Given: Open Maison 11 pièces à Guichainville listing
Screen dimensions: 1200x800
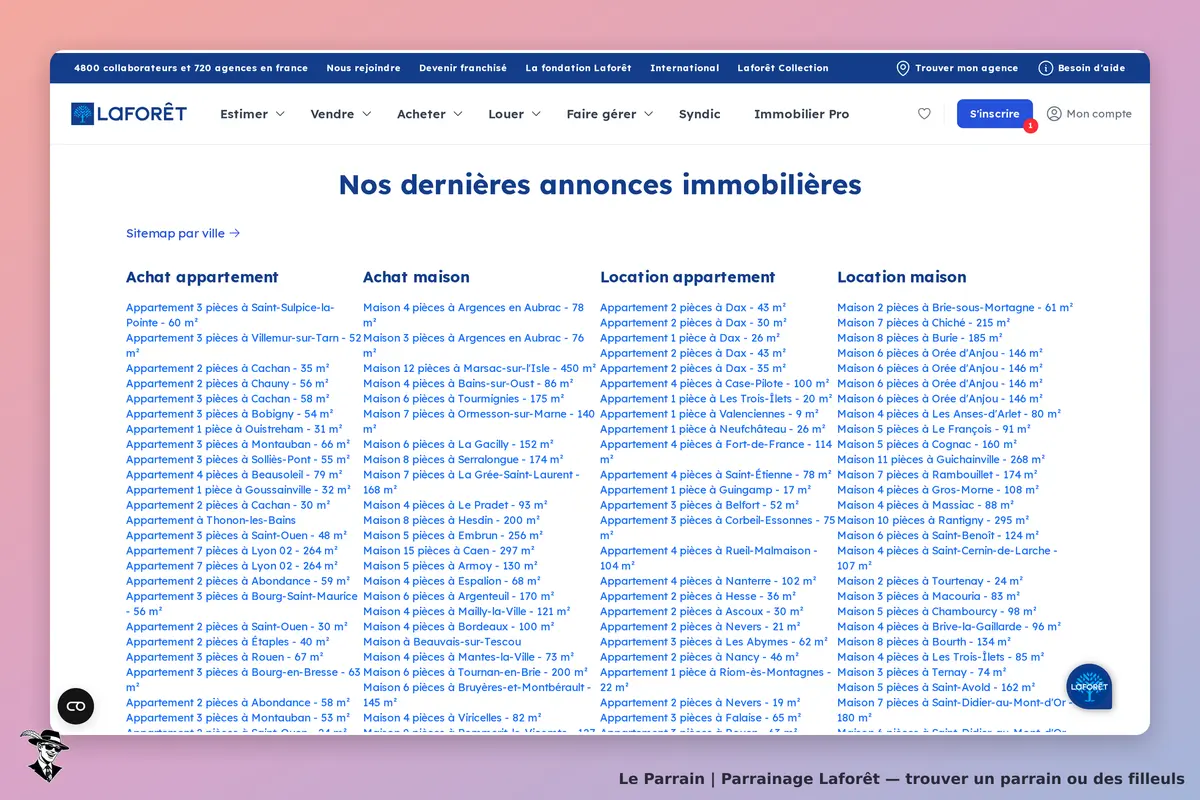Looking at the screenshot, I should tap(941, 460).
